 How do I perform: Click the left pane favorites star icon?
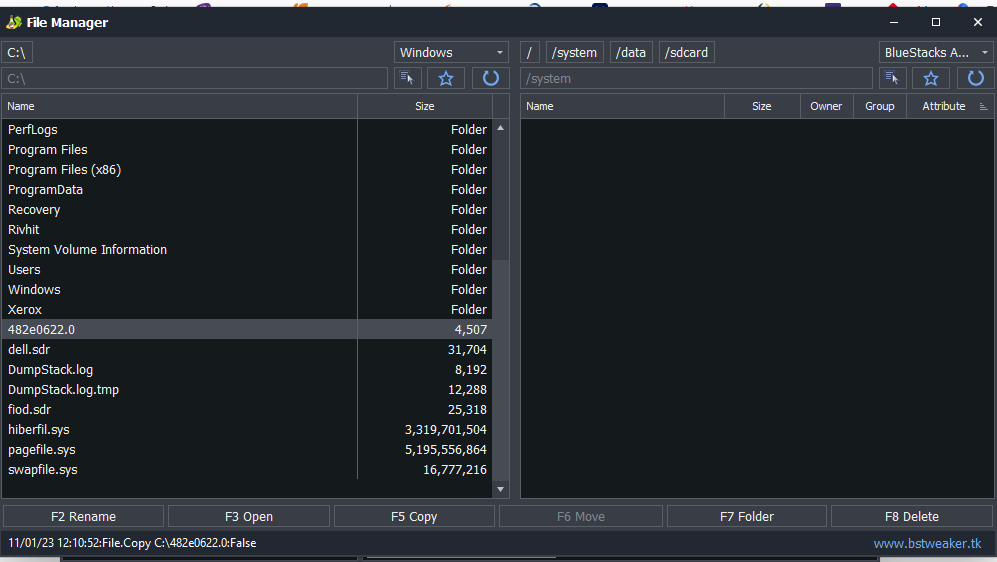pos(446,78)
